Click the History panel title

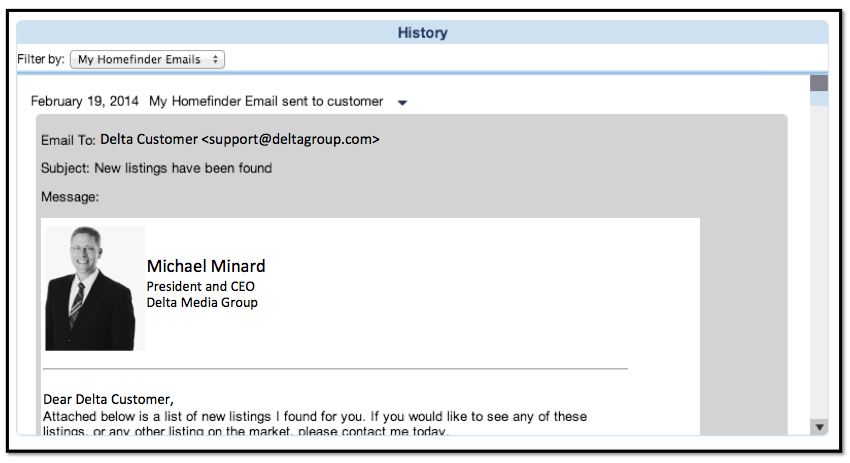coord(422,33)
